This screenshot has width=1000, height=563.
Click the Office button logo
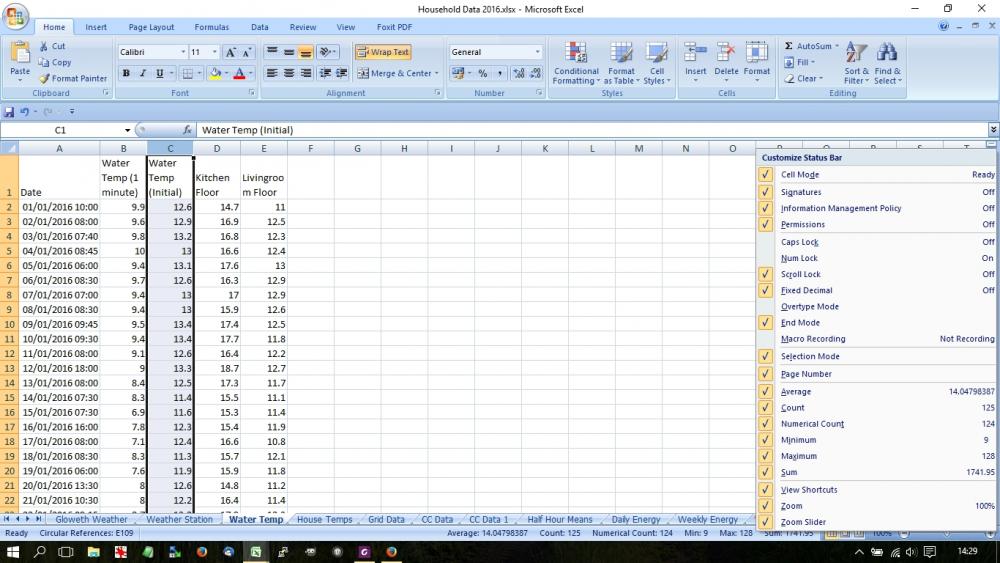pyautogui.click(x=15, y=16)
